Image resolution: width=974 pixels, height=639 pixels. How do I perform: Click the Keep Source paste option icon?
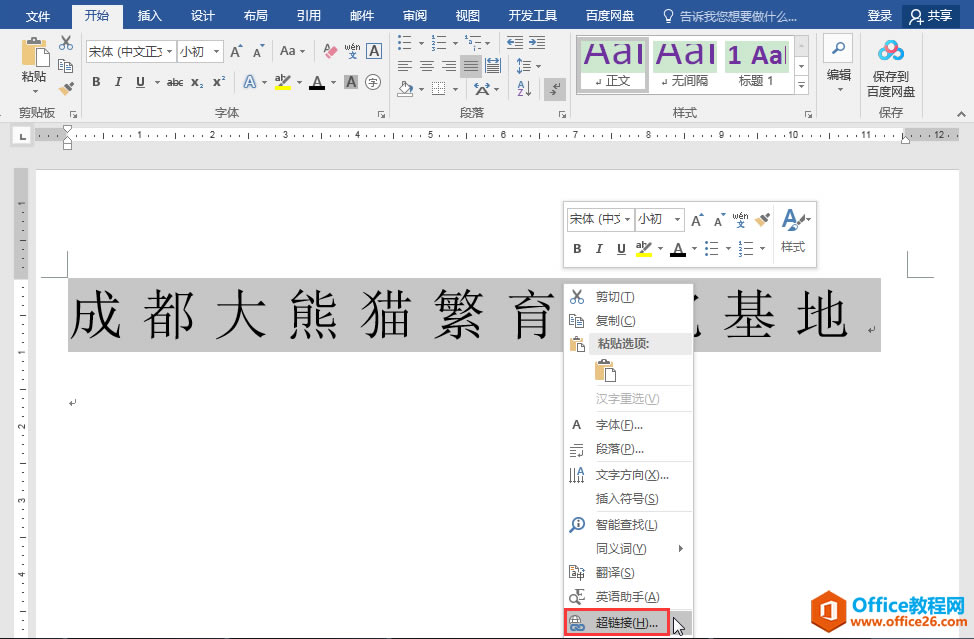606,371
